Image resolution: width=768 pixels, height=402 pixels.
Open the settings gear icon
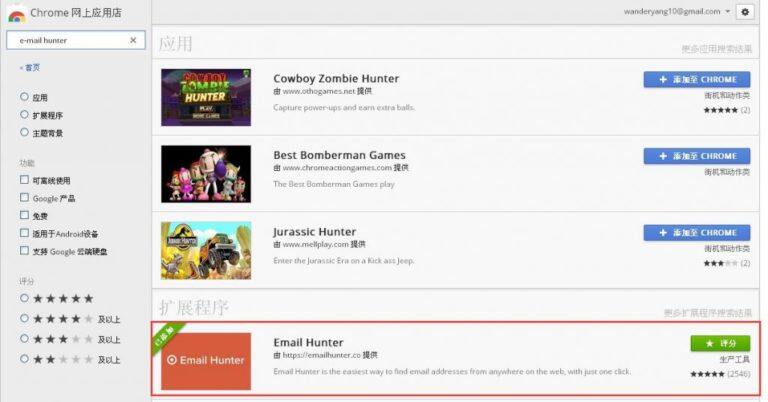(744, 12)
